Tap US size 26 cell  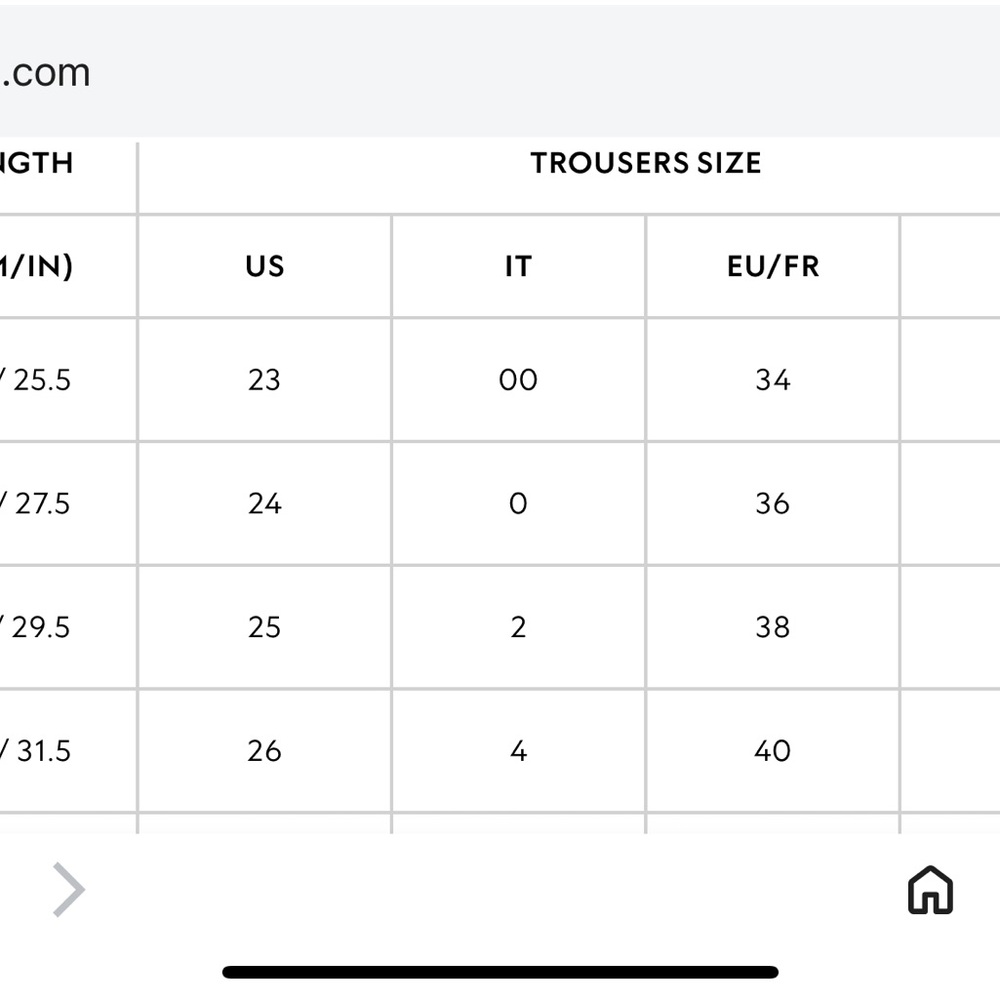pos(265,751)
